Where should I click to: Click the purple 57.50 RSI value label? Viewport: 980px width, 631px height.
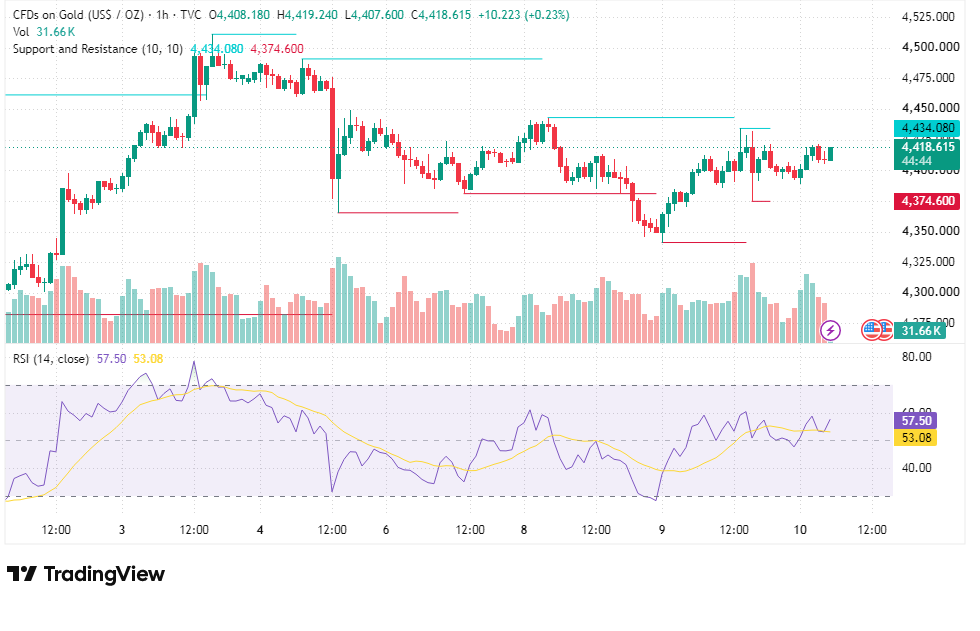916,420
